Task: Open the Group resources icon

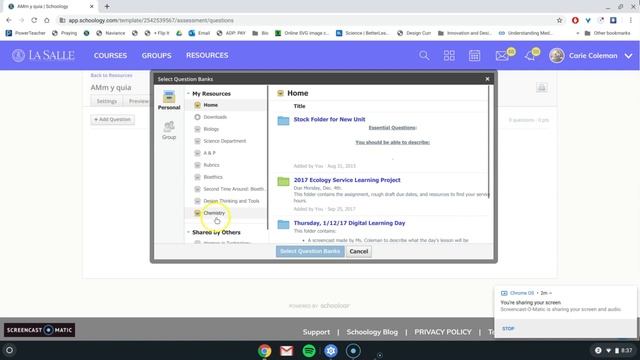Action: (169, 130)
